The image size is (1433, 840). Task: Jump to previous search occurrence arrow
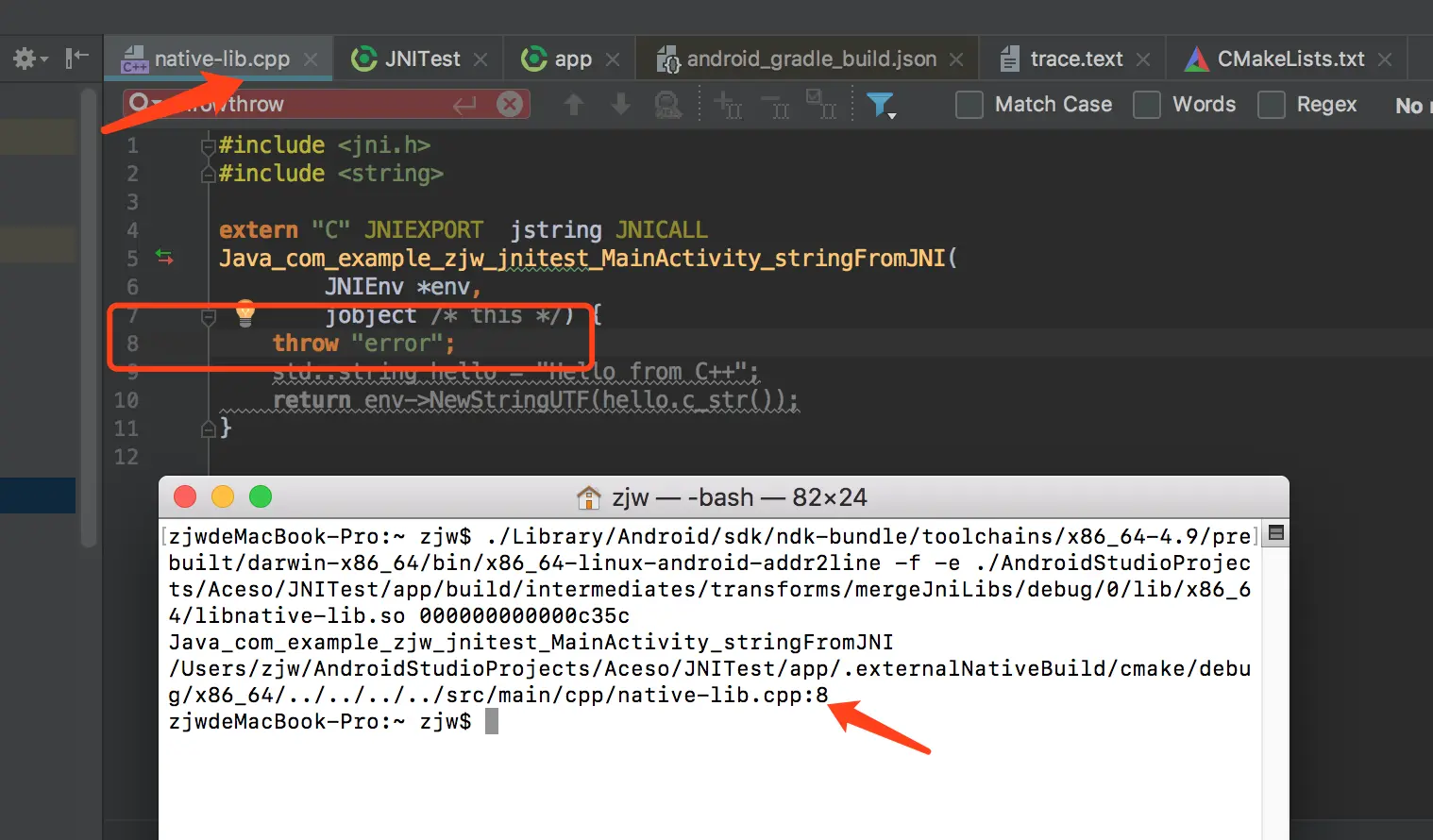(574, 105)
